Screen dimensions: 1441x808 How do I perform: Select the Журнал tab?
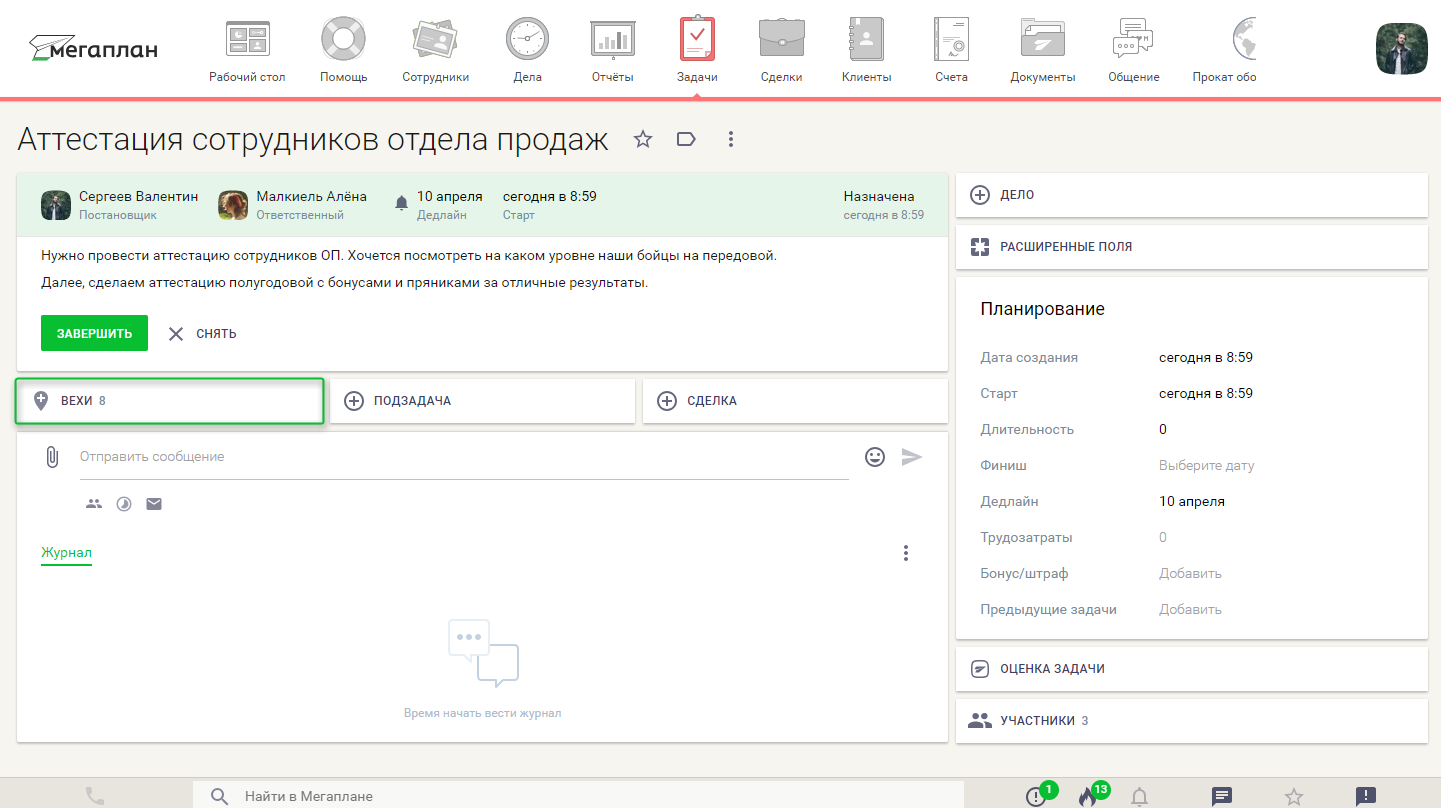[x=66, y=553]
